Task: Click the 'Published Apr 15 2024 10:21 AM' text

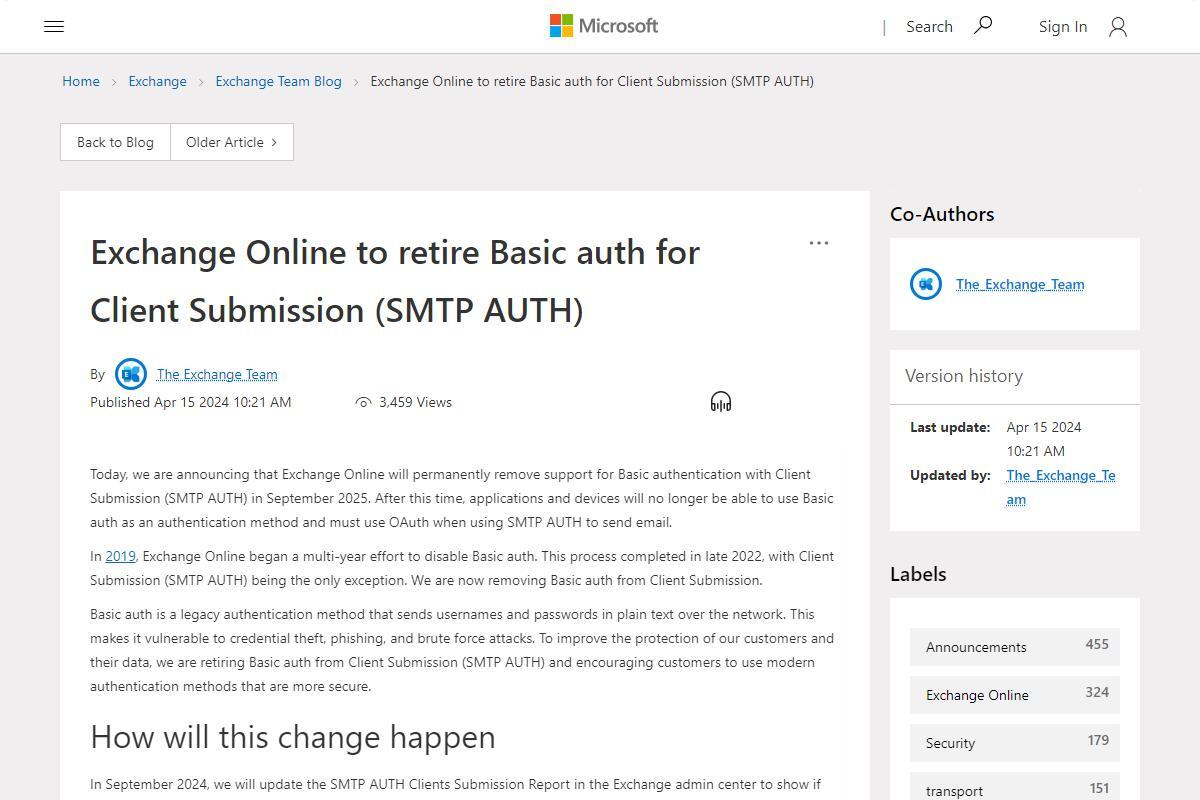Action: 191,402
